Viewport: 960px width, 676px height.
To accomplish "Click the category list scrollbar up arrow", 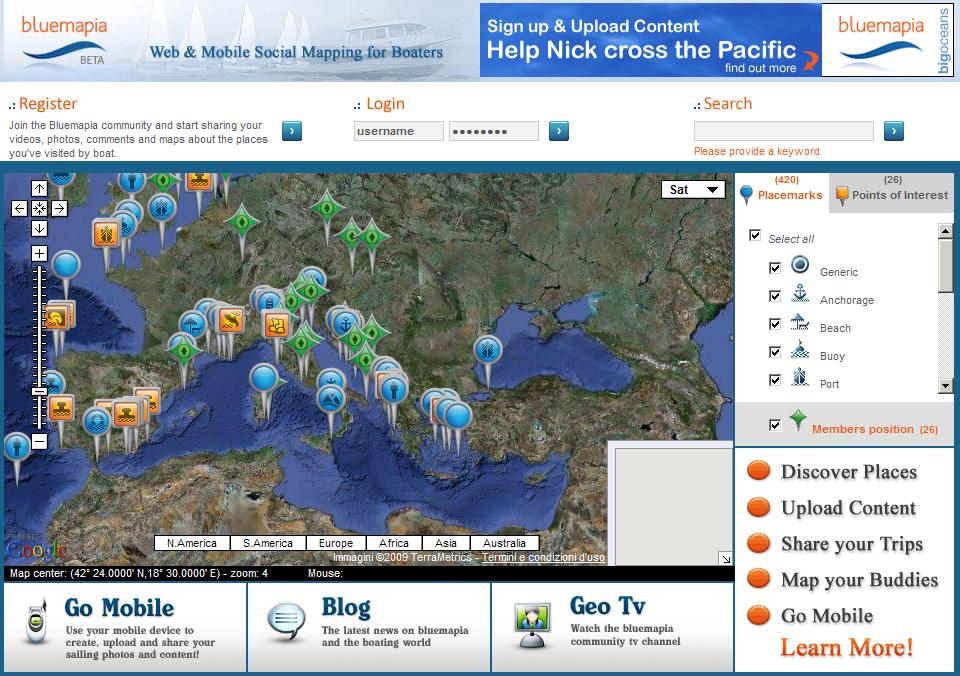I will point(945,231).
